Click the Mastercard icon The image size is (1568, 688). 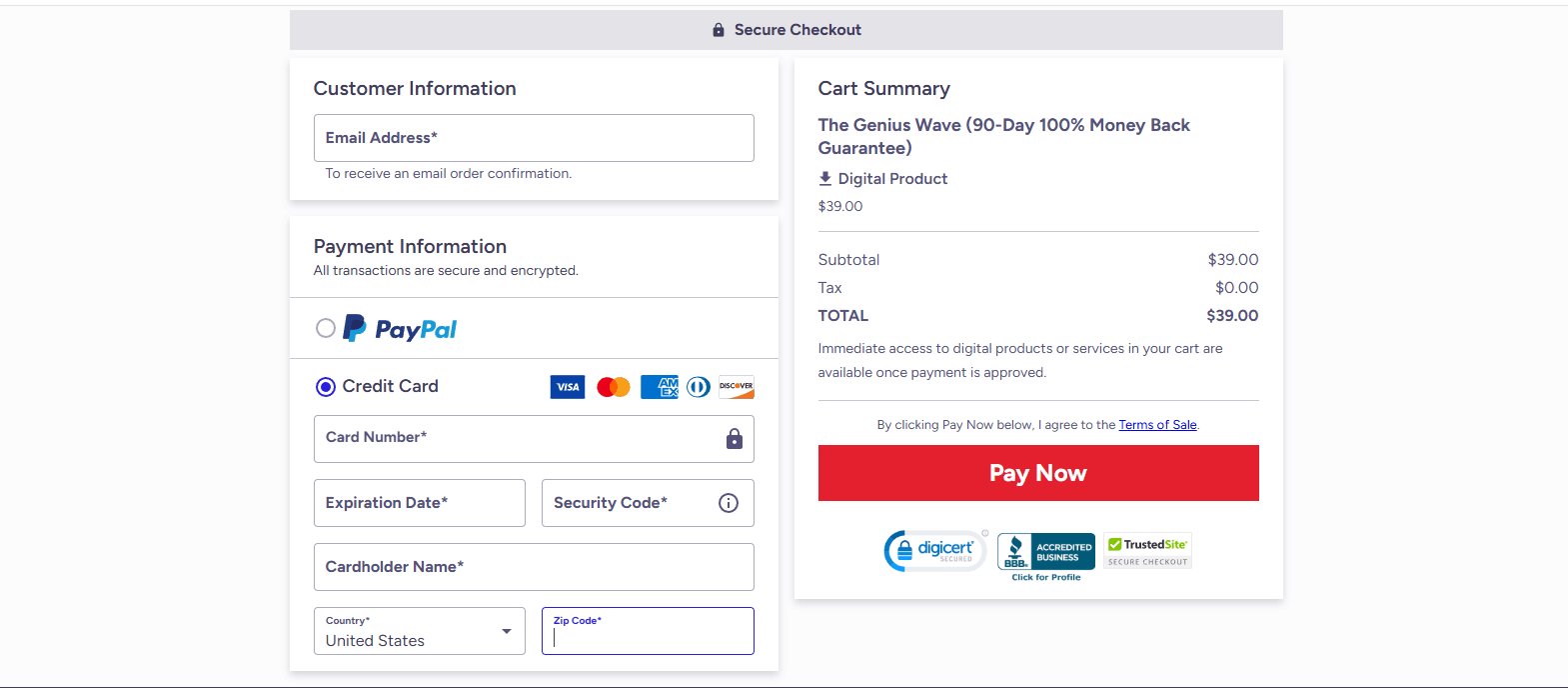tap(613, 387)
